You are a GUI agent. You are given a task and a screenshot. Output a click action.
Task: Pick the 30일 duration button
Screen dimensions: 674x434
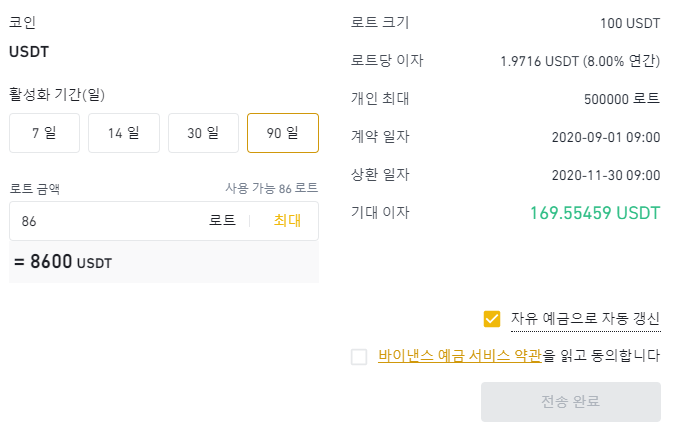(x=203, y=133)
